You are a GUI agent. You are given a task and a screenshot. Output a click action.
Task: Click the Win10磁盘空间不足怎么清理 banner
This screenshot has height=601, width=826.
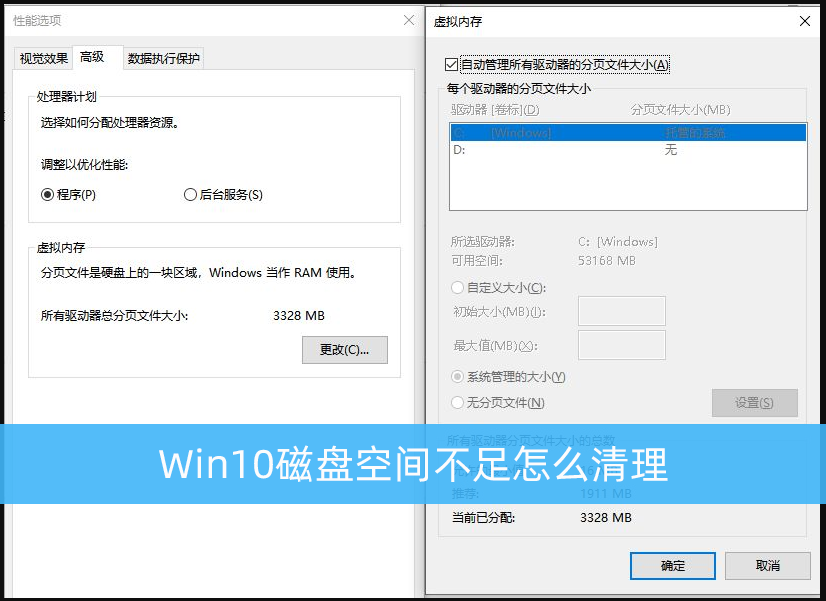pyautogui.click(x=413, y=464)
